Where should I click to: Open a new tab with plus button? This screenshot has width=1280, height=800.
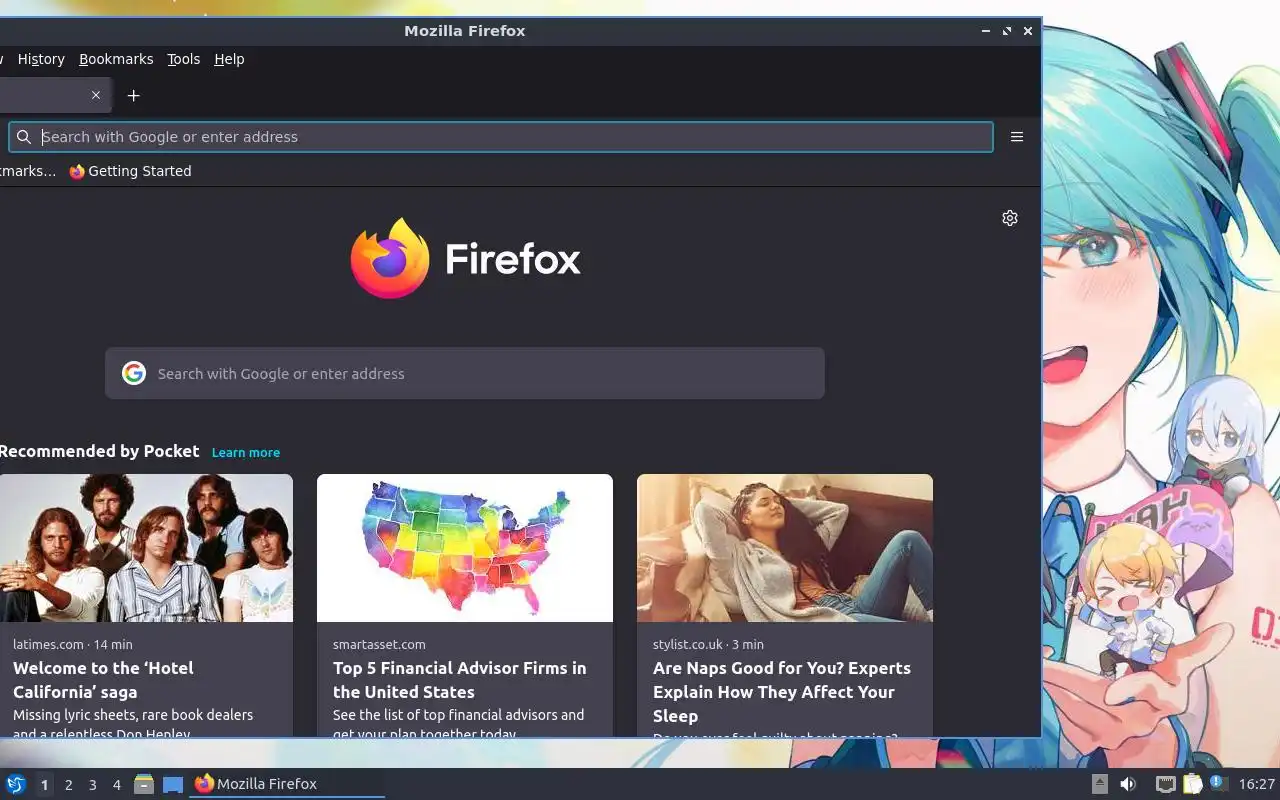(x=133, y=95)
